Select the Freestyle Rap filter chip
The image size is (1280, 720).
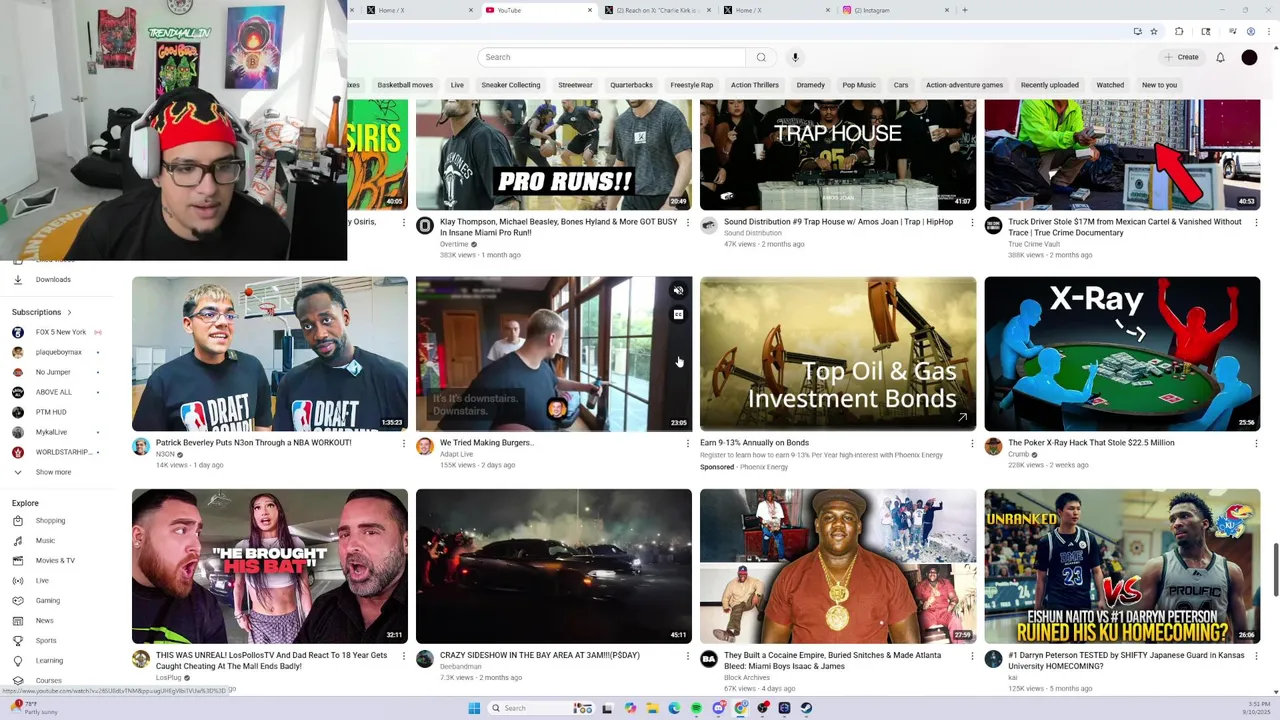(x=692, y=85)
